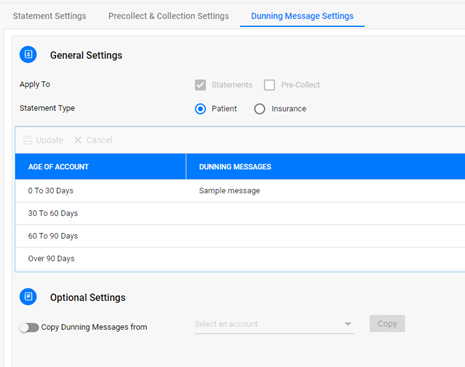Click the Copy button
465x367 pixels.
click(x=387, y=324)
